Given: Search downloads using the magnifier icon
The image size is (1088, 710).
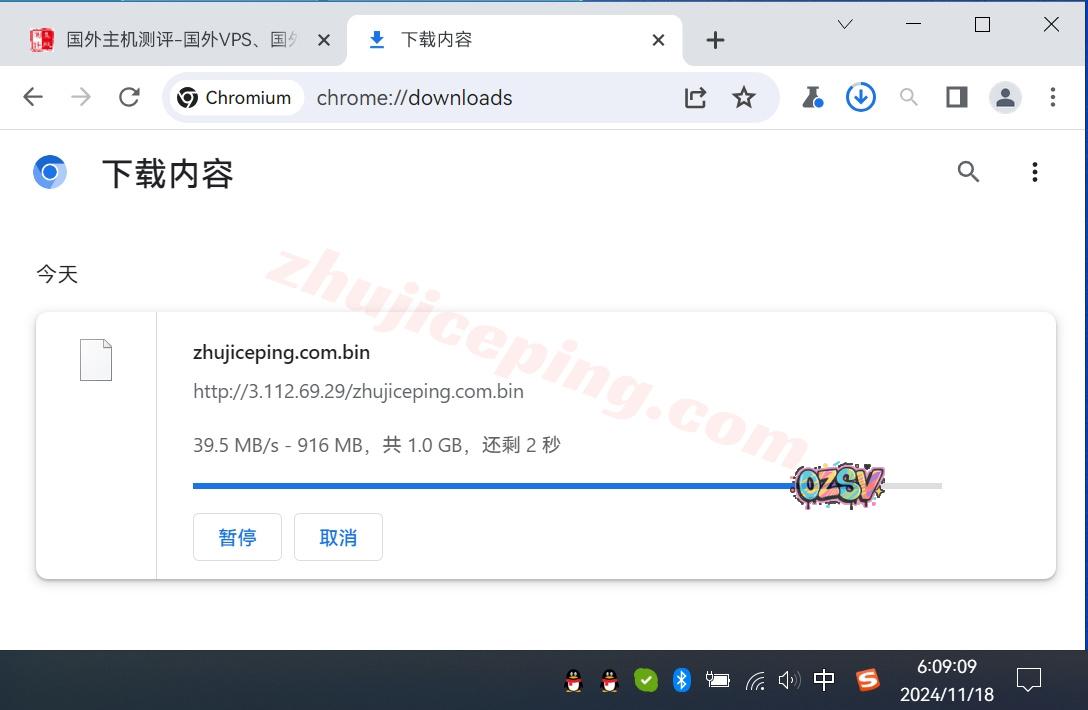Looking at the screenshot, I should (968, 172).
